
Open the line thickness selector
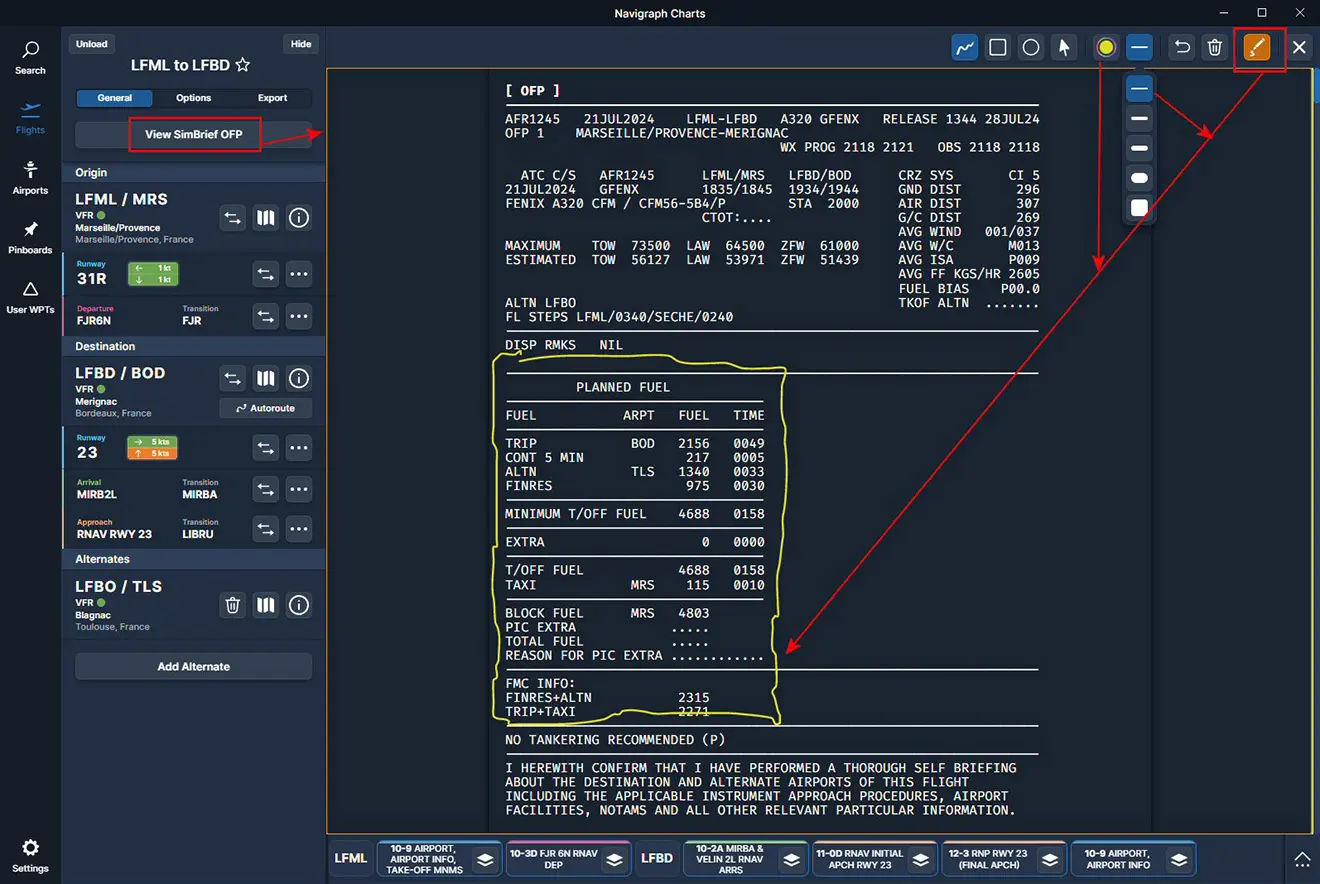pyautogui.click(x=1139, y=47)
